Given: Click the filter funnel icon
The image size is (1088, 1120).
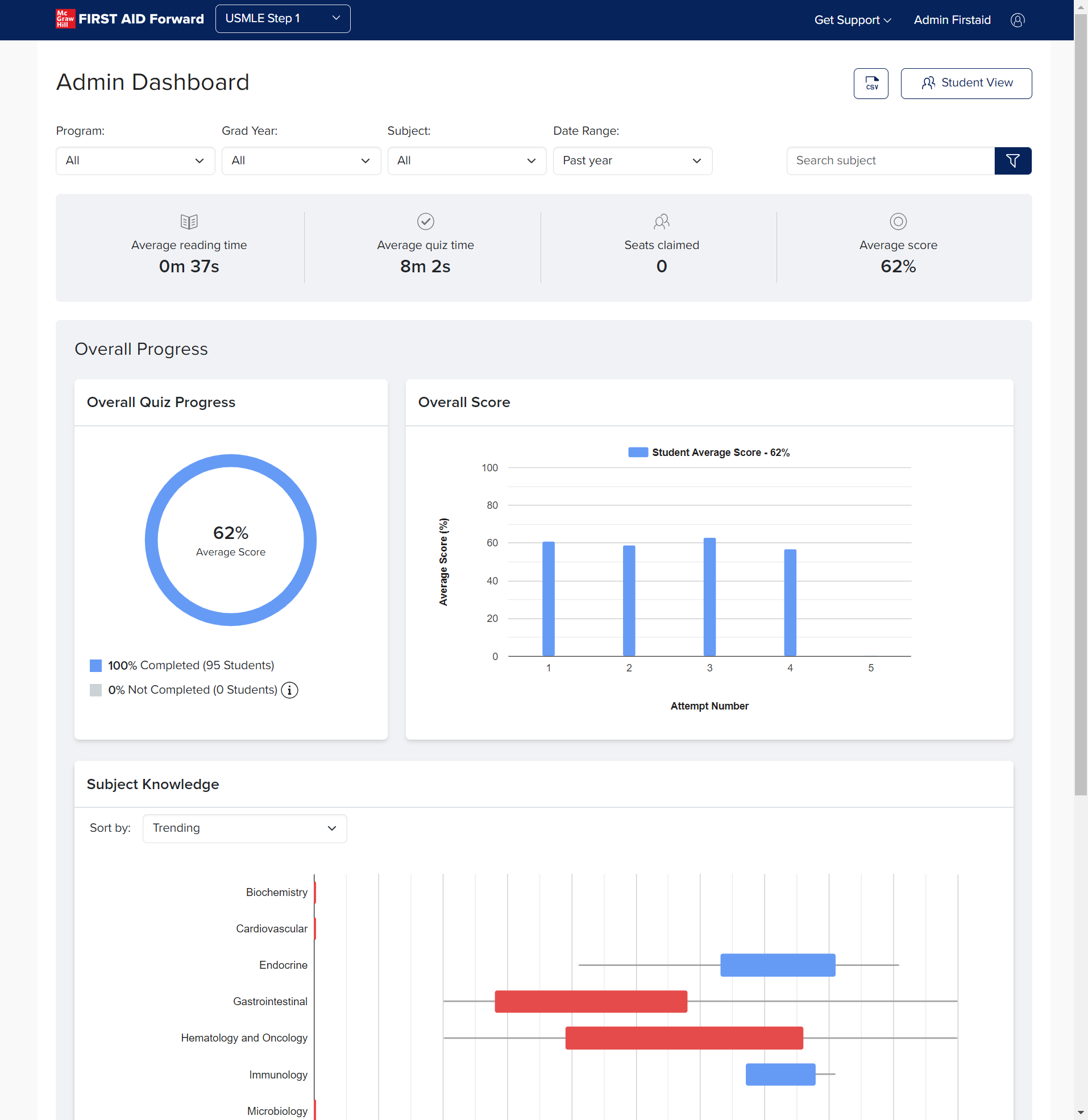Looking at the screenshot, I should point(1012,160).
